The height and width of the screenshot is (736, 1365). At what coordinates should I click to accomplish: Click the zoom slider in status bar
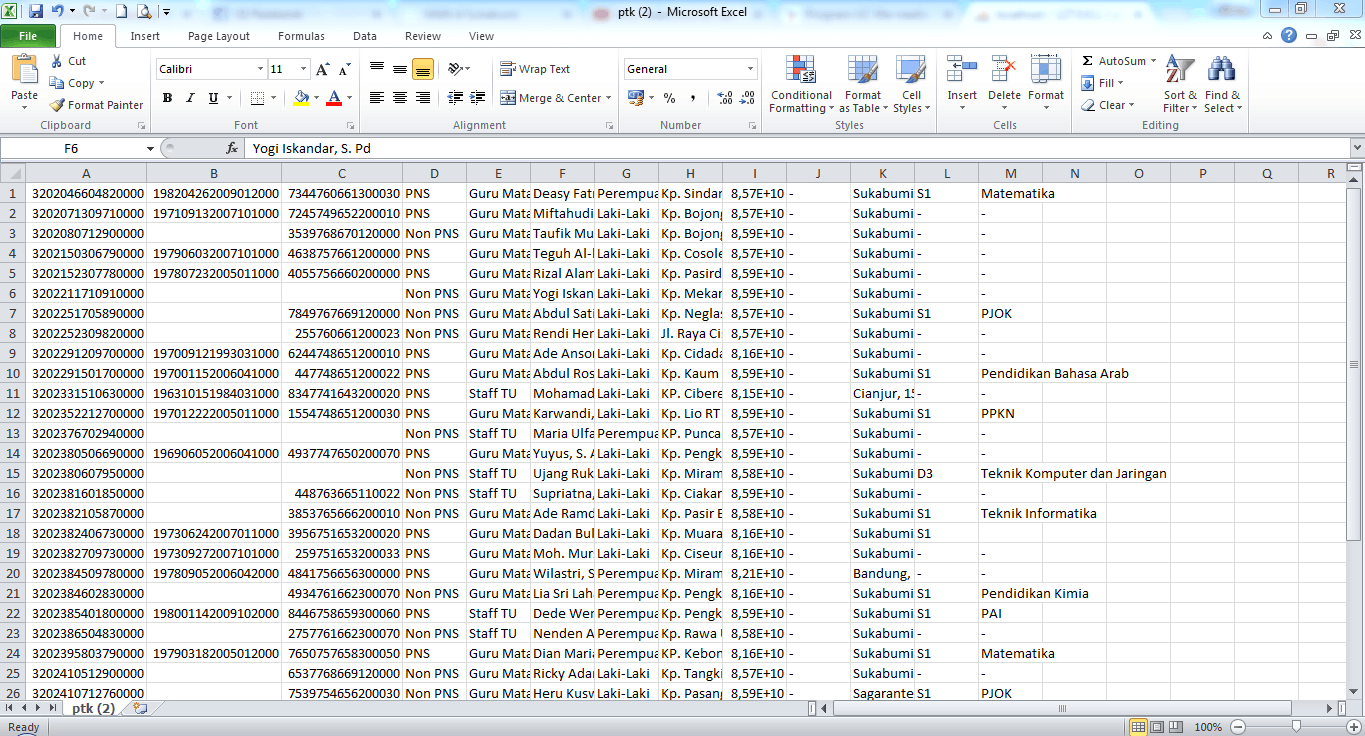tap(1296, 727)
